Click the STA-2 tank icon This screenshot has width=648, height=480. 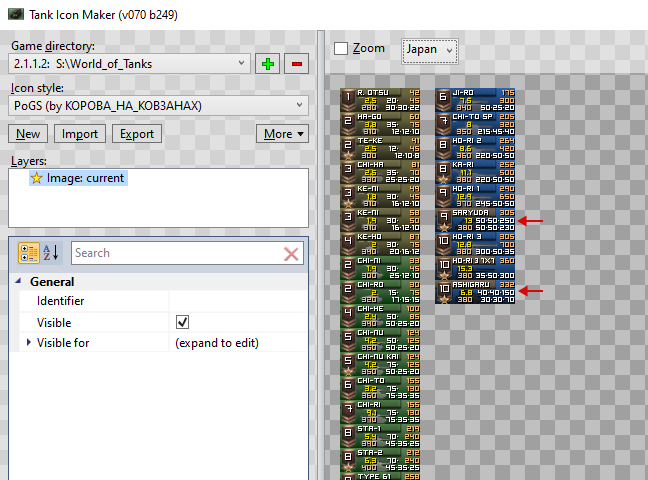pos(380,459)
